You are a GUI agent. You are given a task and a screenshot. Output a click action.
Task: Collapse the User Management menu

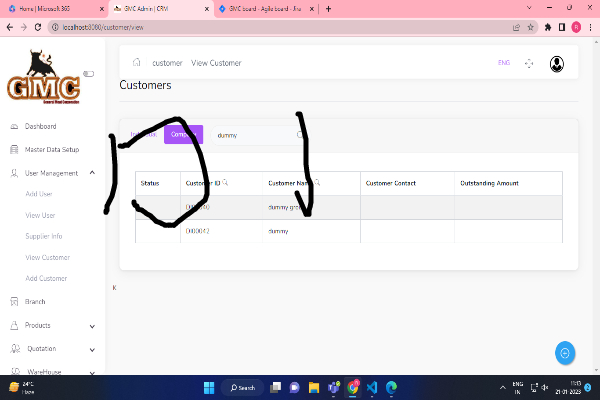92,173
